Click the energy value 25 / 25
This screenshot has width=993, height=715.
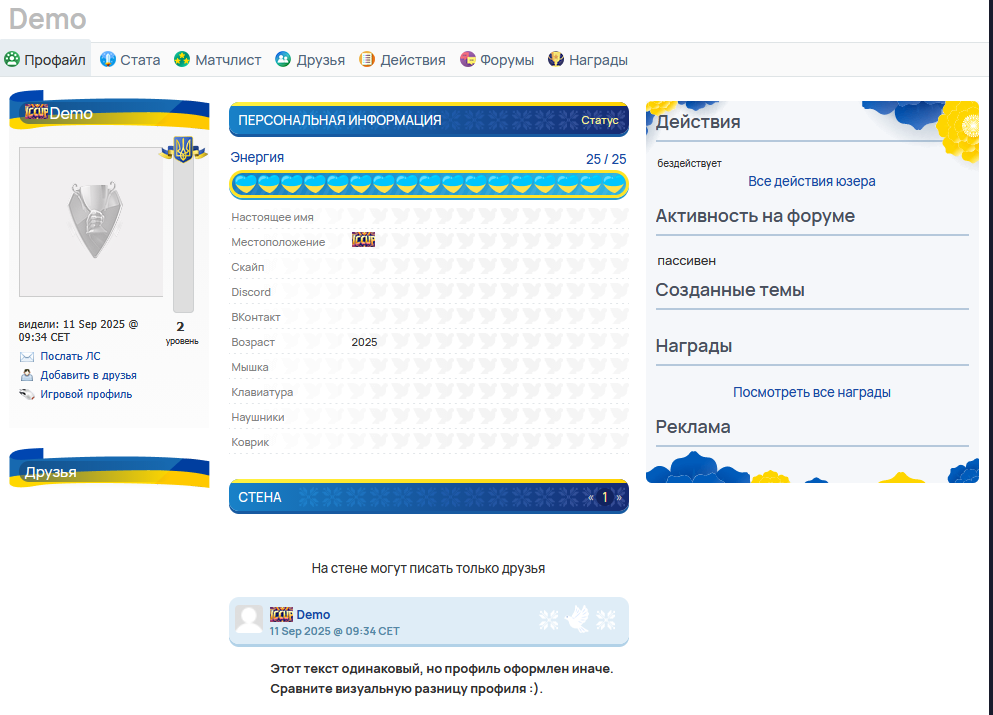pyautogui.click(x=606, y=159)
